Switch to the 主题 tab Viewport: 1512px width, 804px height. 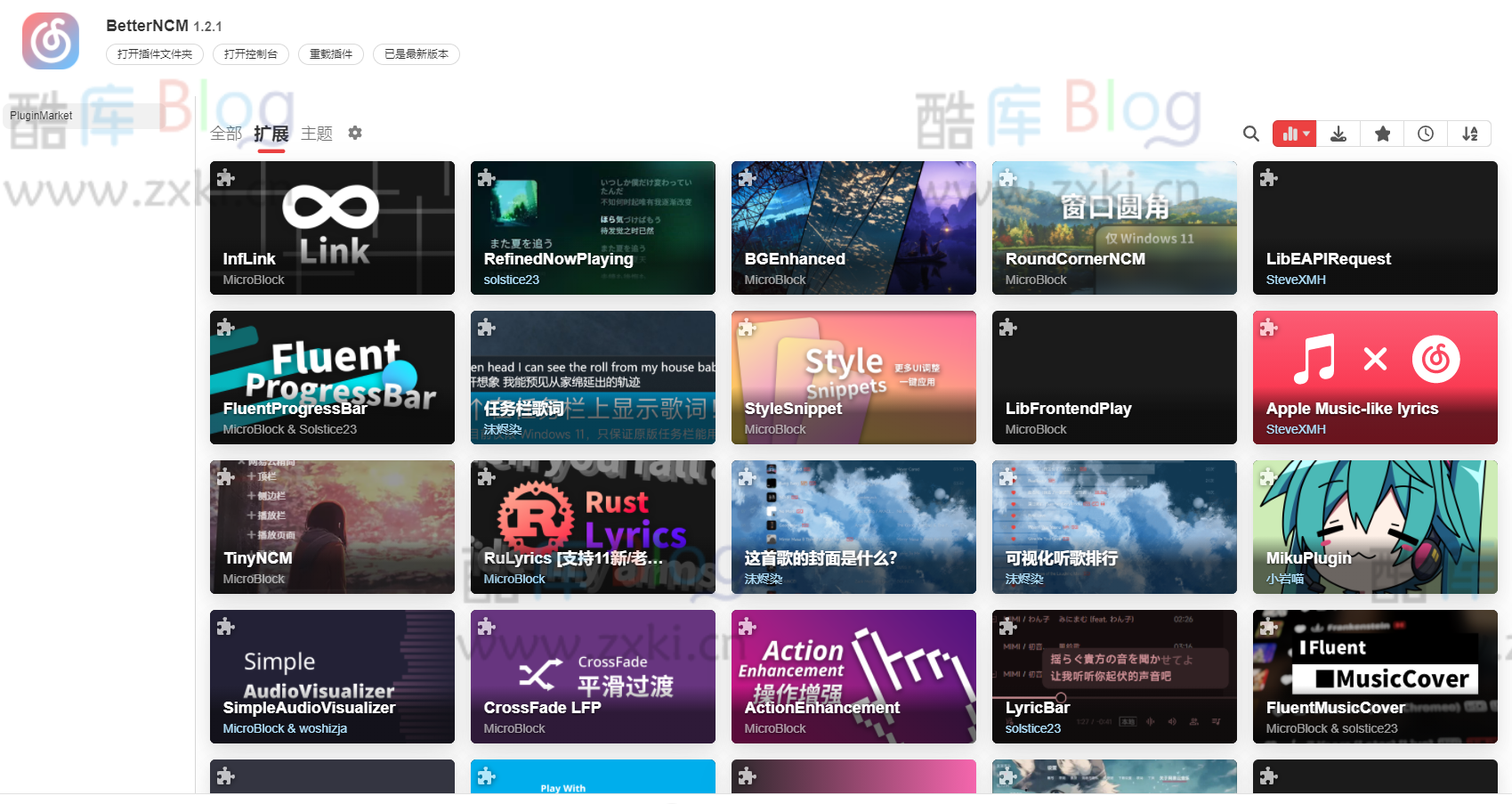(316, 134)
